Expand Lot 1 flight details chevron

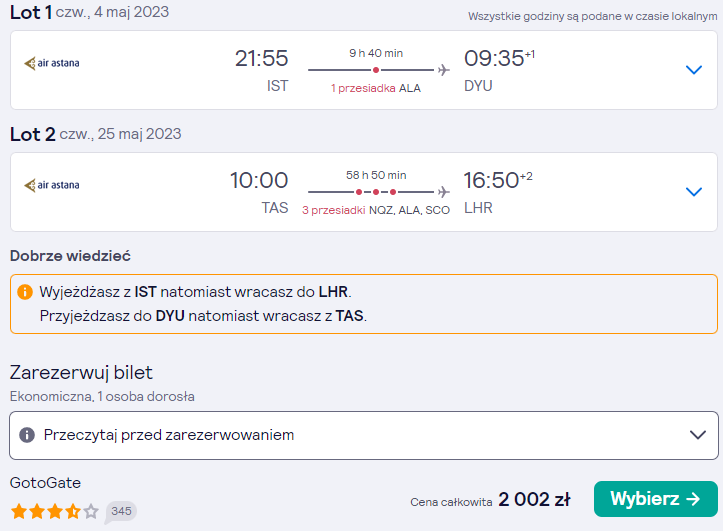tap(693, 70)
